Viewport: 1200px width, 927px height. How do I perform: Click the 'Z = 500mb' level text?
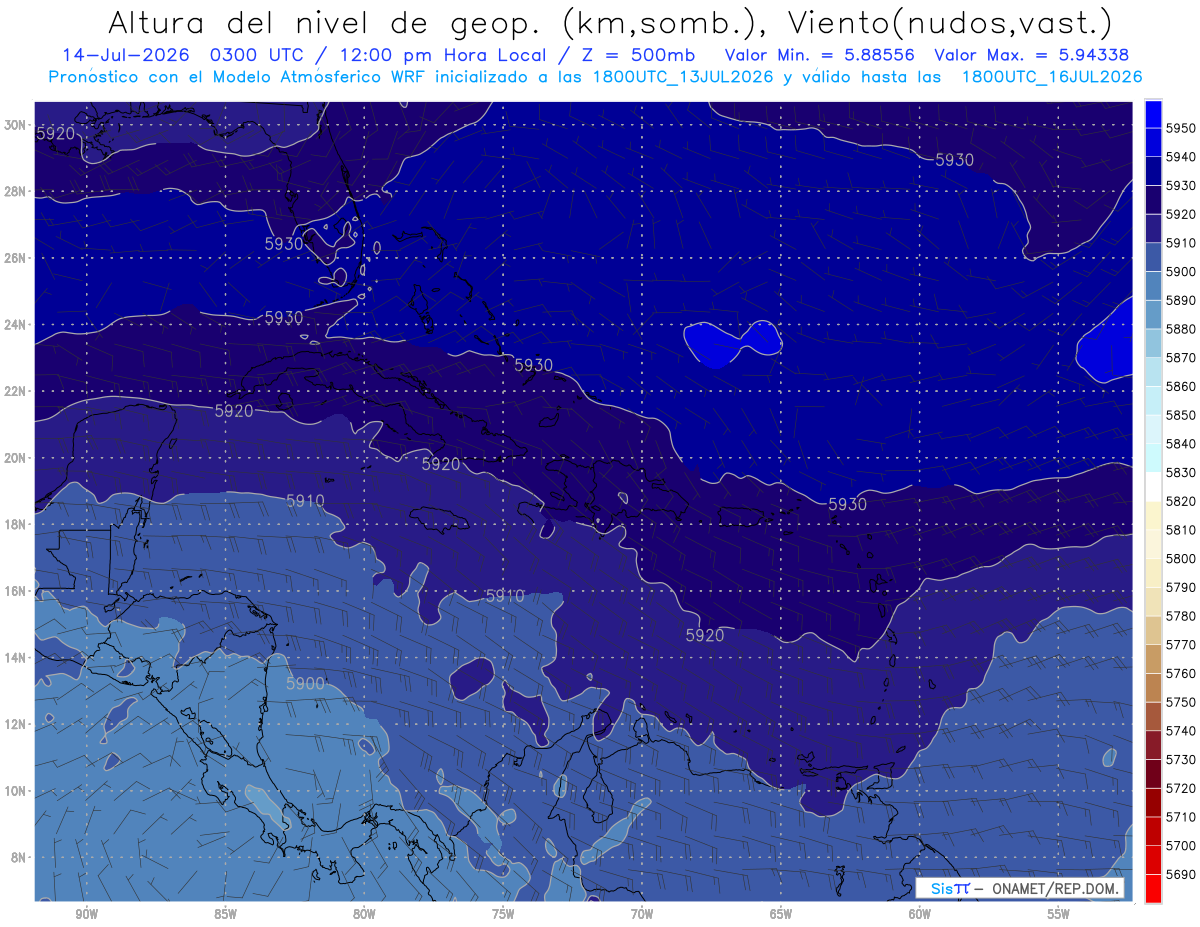point(639,55)
